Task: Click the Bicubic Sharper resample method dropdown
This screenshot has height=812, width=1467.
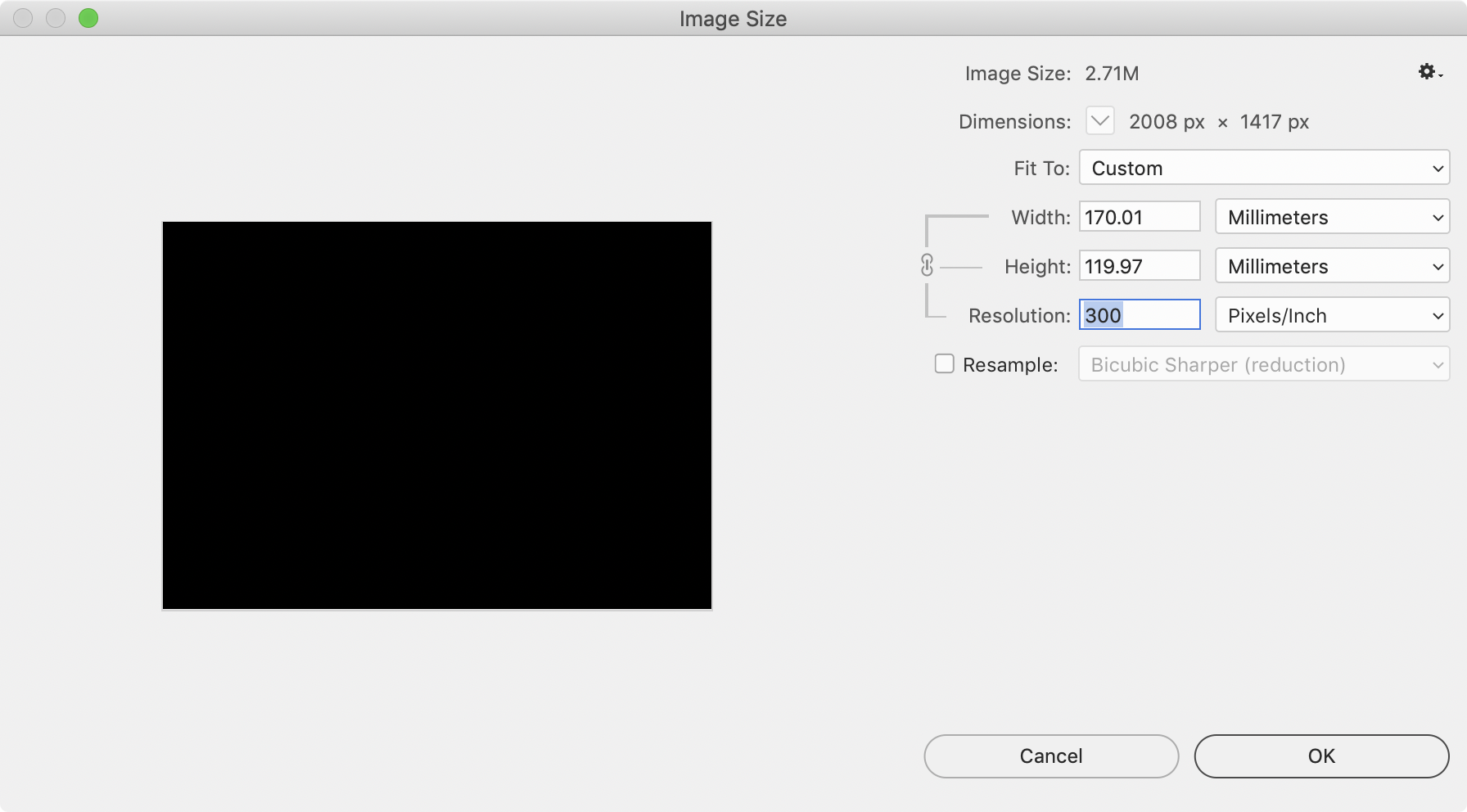Action: point(1264,364)
